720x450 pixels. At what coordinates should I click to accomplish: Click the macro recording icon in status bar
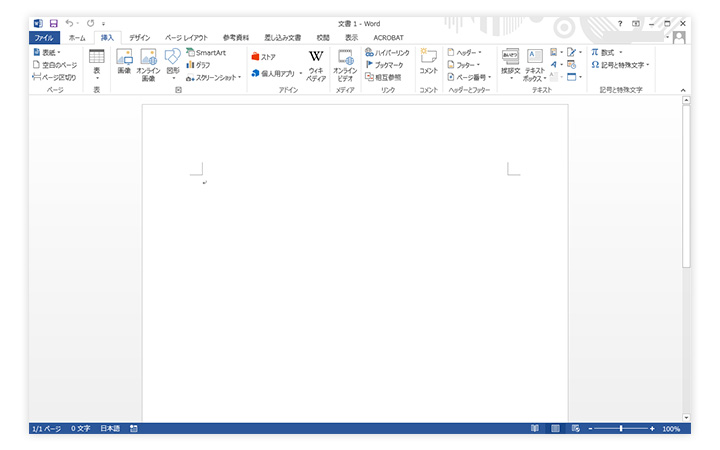(x=134, y=428)
